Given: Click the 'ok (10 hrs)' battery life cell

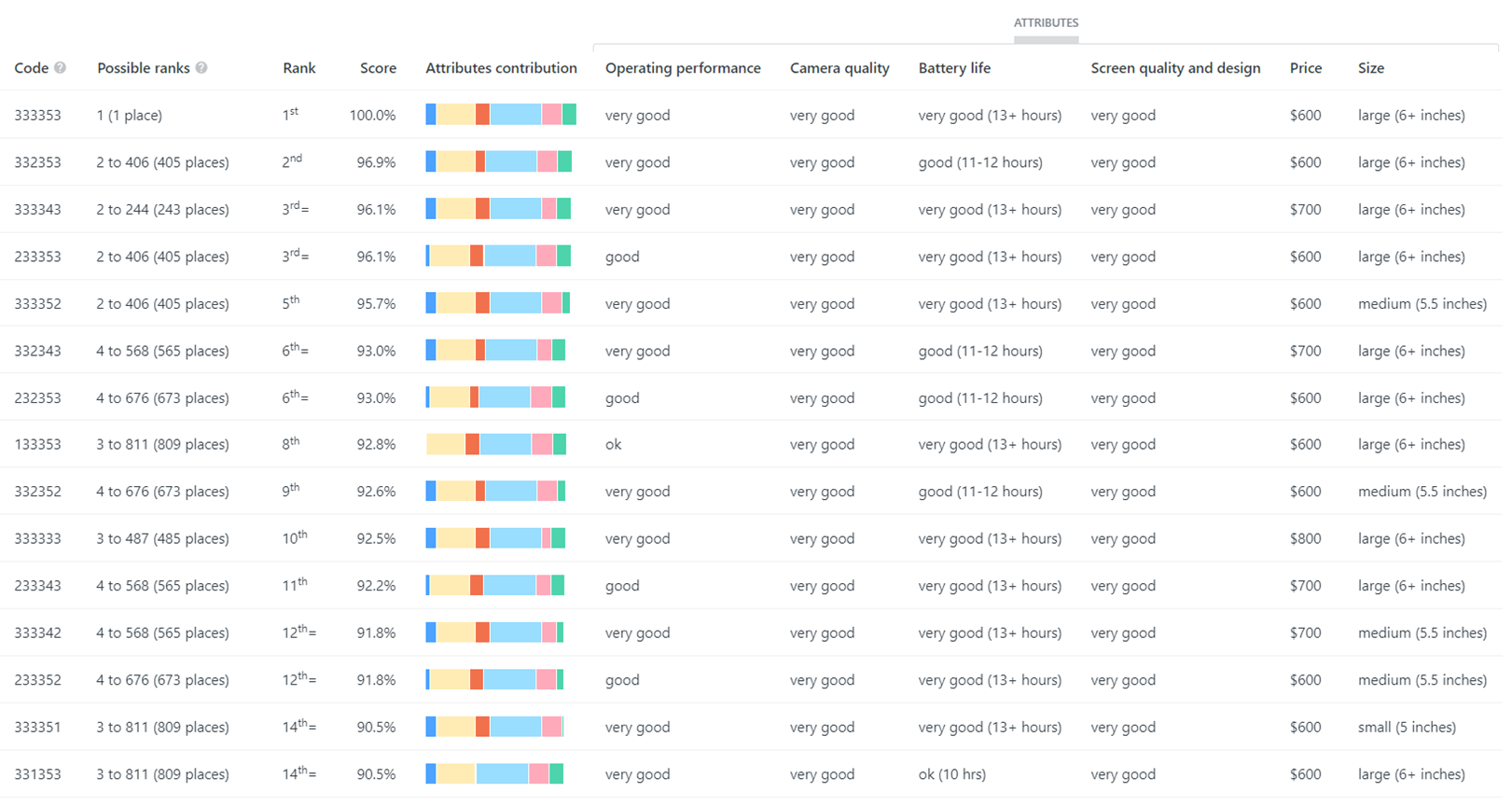Looking at the screenshot, I should click(951, 774).
